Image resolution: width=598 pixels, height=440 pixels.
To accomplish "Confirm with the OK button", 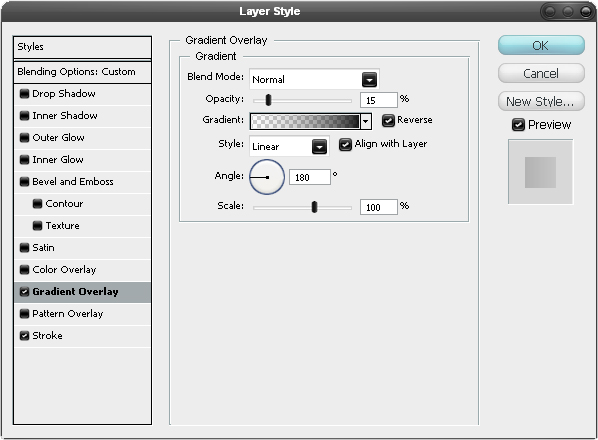I will click(x=541, y=45).
